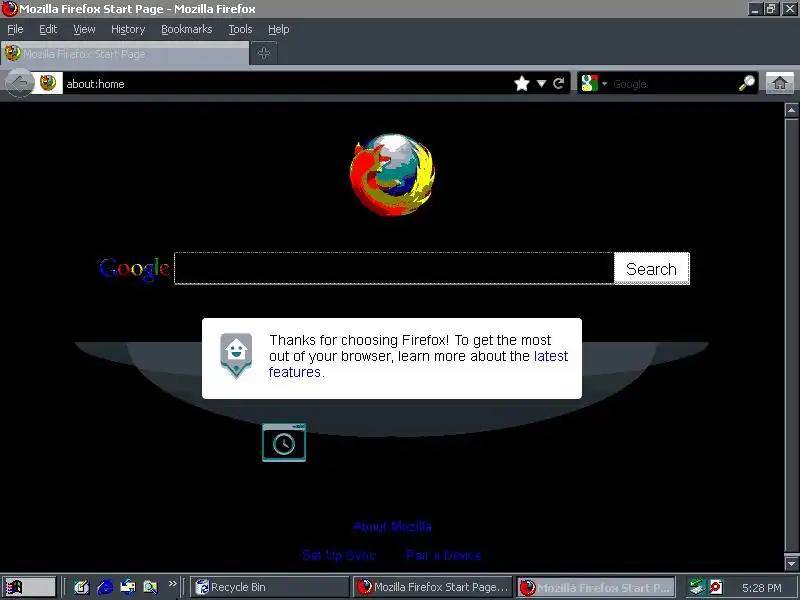Screen dimensions: 800x600
Task: Click the network tray icon
Action: pyautogui.click(x=696, y=587)
